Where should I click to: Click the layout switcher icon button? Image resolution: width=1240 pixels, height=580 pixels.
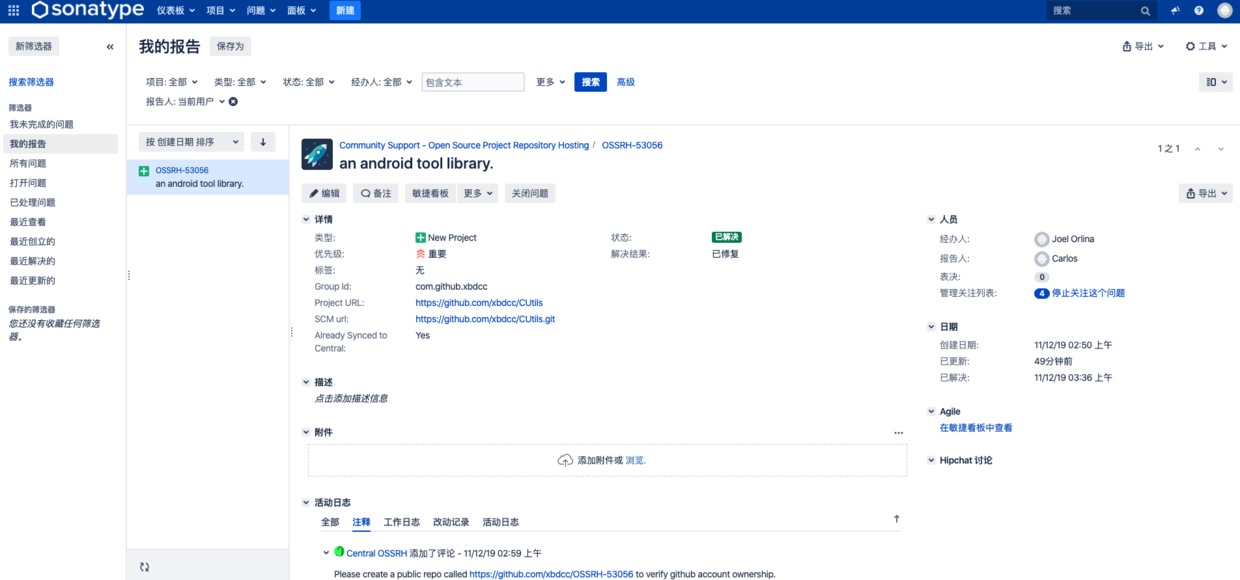pos(1216,82)
